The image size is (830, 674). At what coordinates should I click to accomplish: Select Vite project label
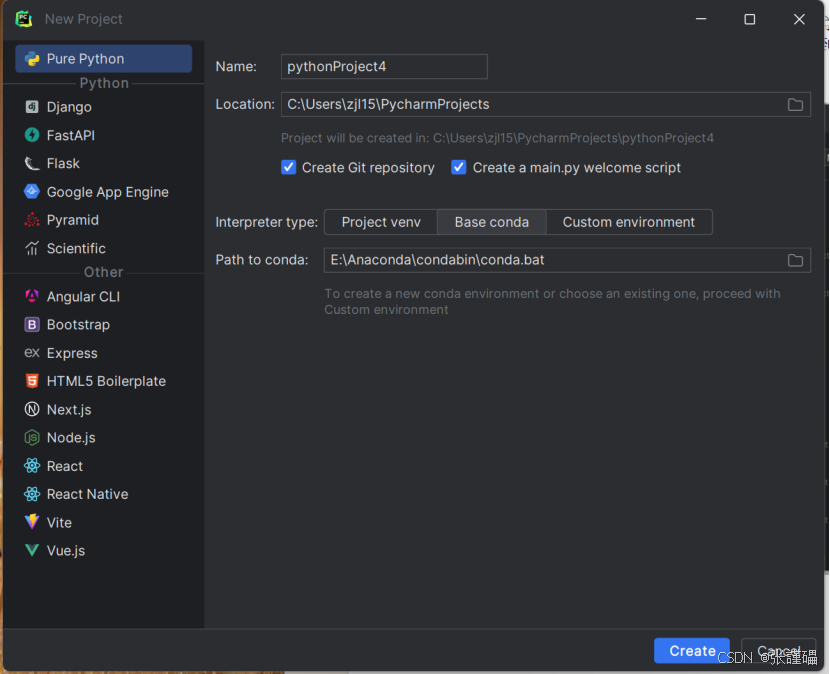(x=59, y=523)
